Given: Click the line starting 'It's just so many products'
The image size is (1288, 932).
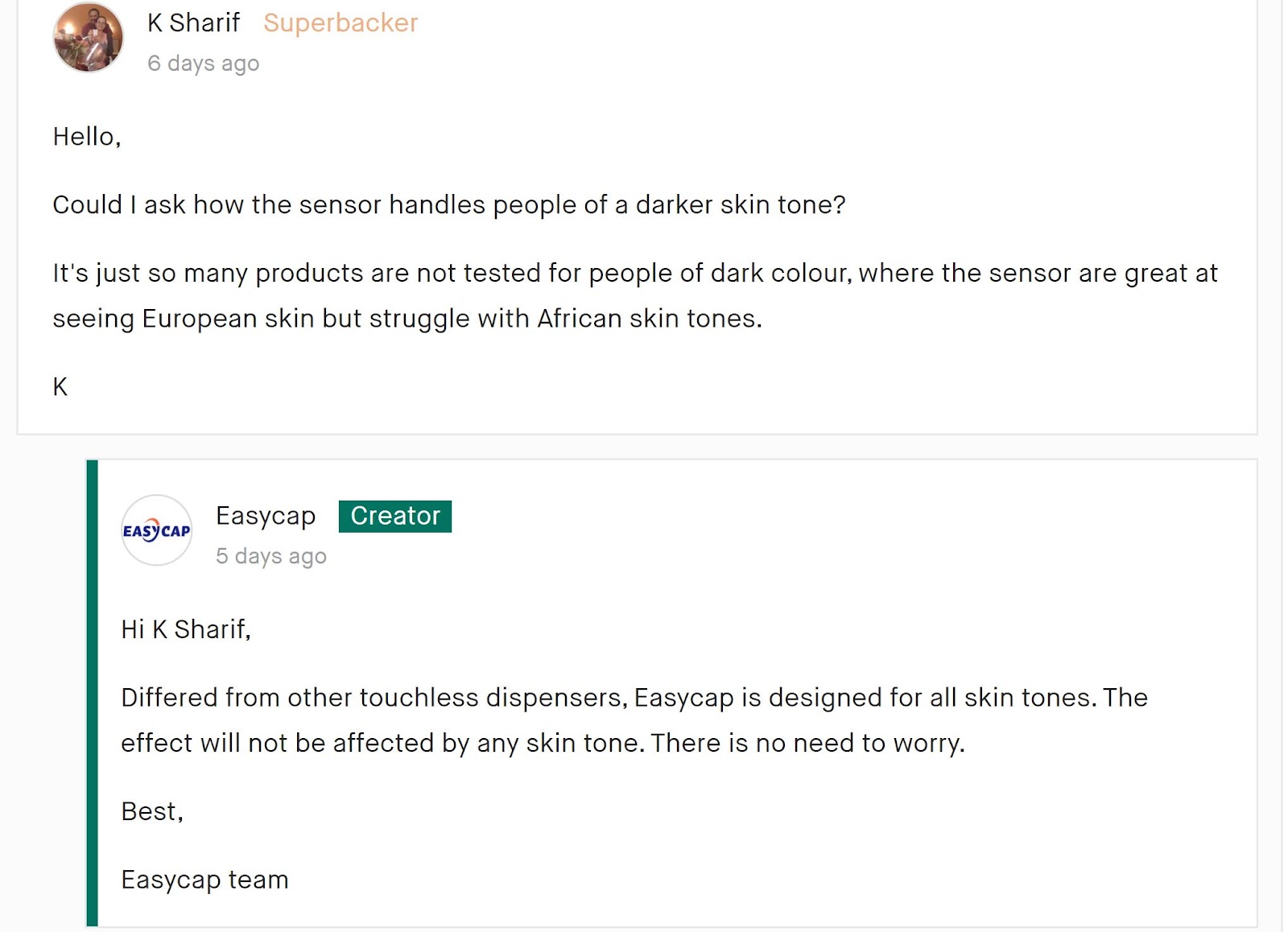Looking at the screenshot, I should click(x=635, y=274).
